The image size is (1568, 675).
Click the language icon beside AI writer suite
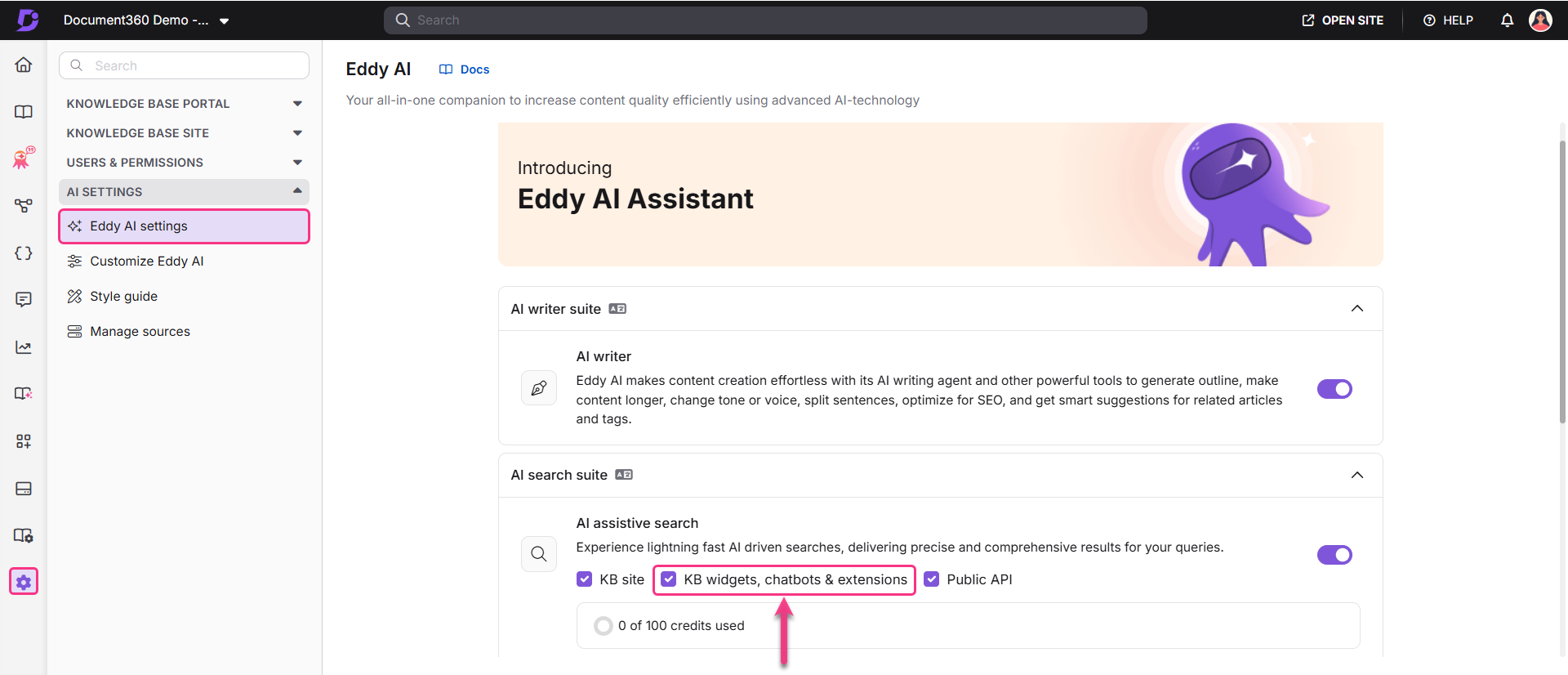coord(617,309)
